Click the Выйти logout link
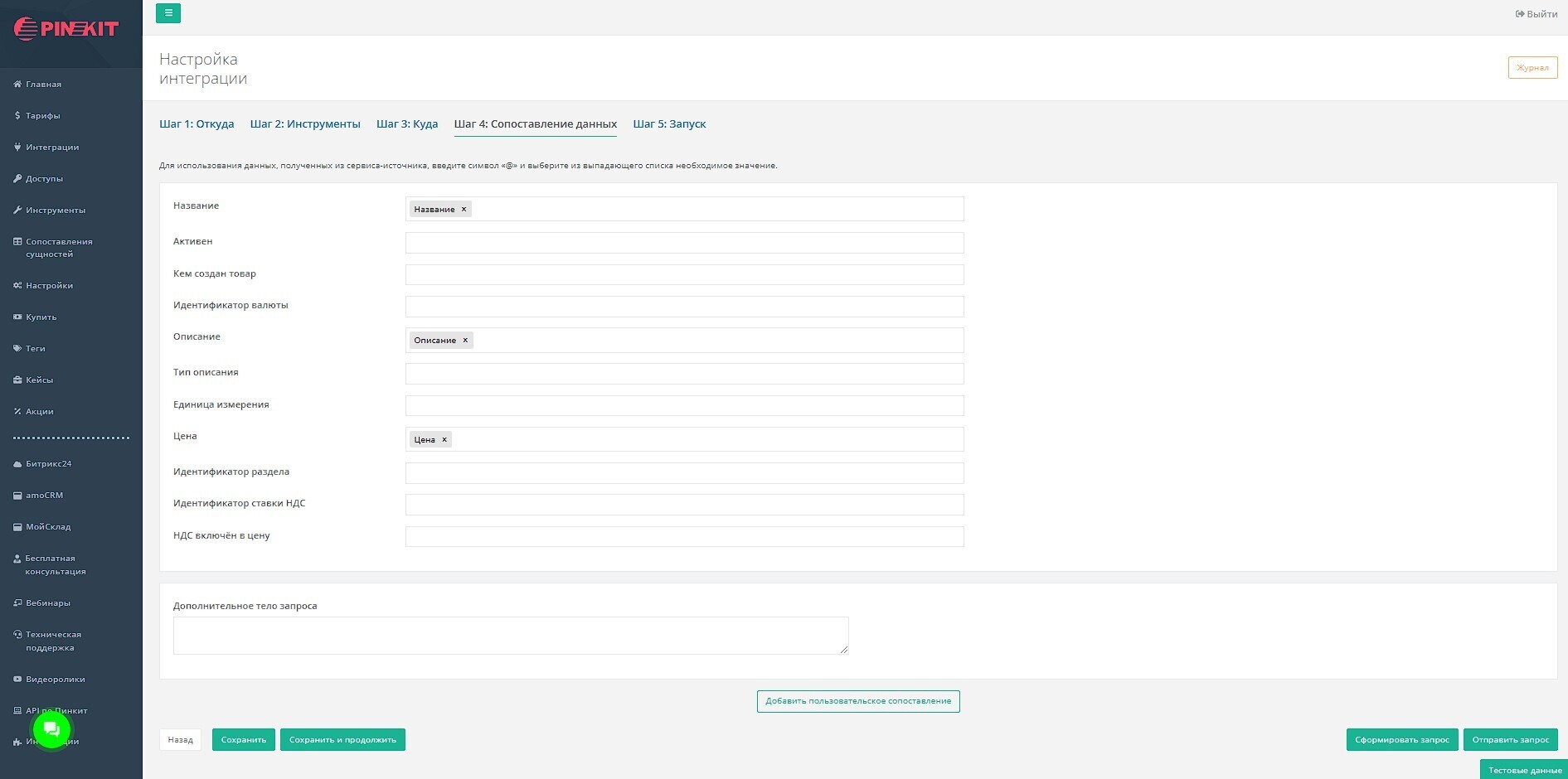The width and height of the screenshot is (1568, 779). pyautogui.click(x=1536, y=14)
